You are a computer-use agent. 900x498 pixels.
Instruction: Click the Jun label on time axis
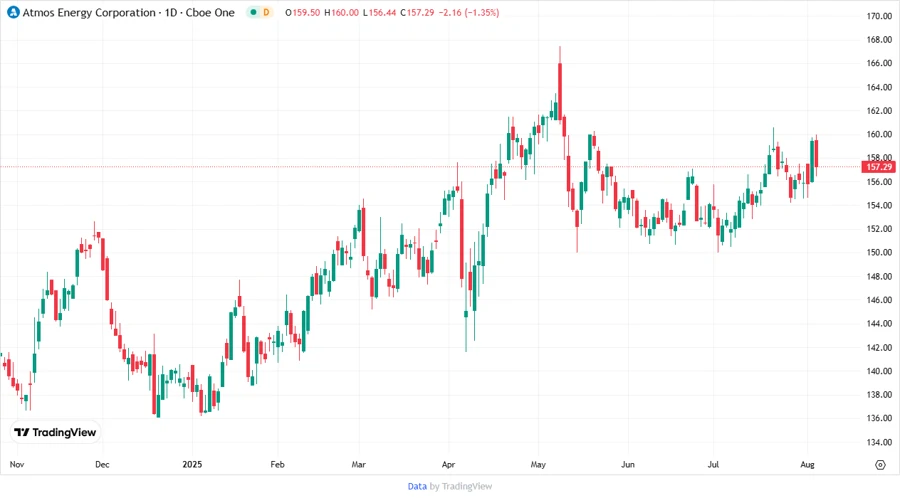pos(628,464)
